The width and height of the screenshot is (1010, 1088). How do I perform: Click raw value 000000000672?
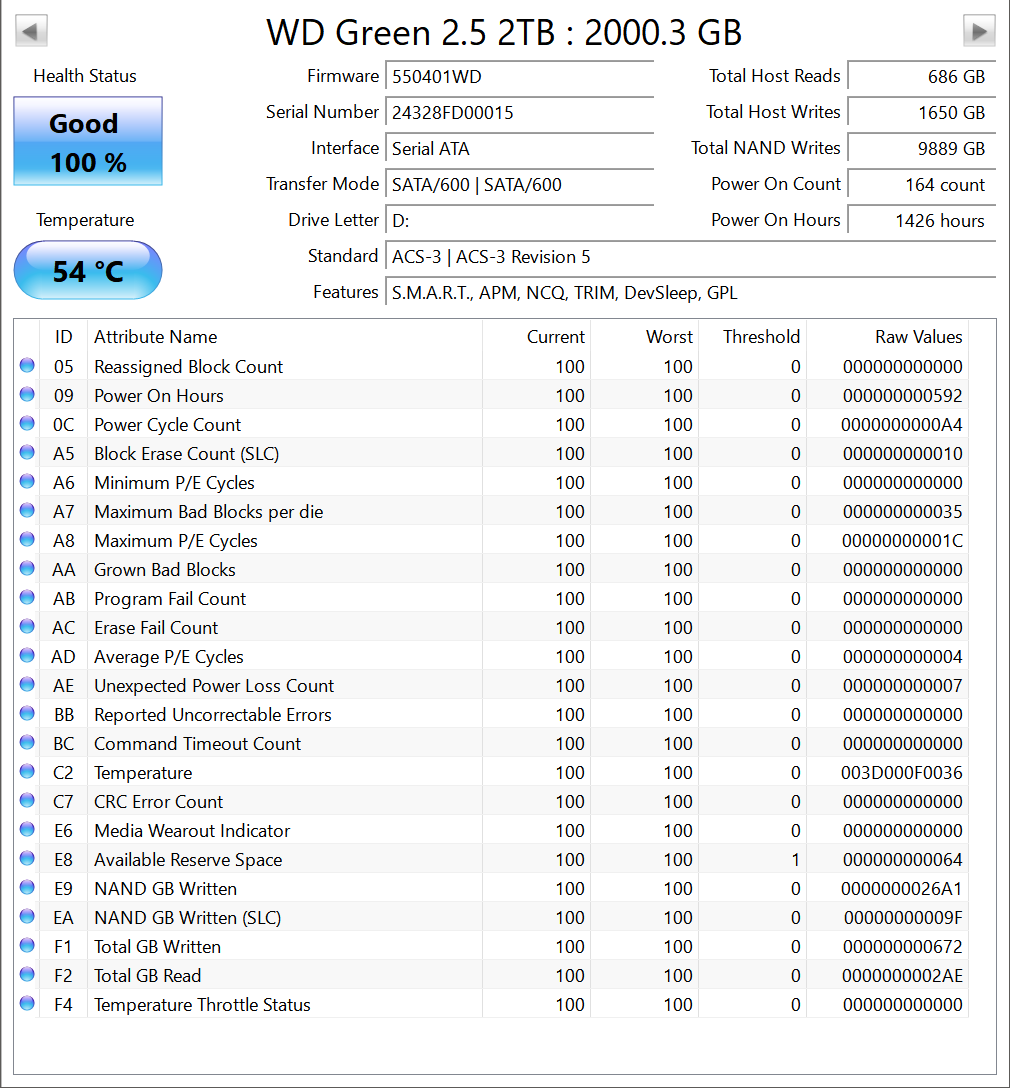[902, 946]
